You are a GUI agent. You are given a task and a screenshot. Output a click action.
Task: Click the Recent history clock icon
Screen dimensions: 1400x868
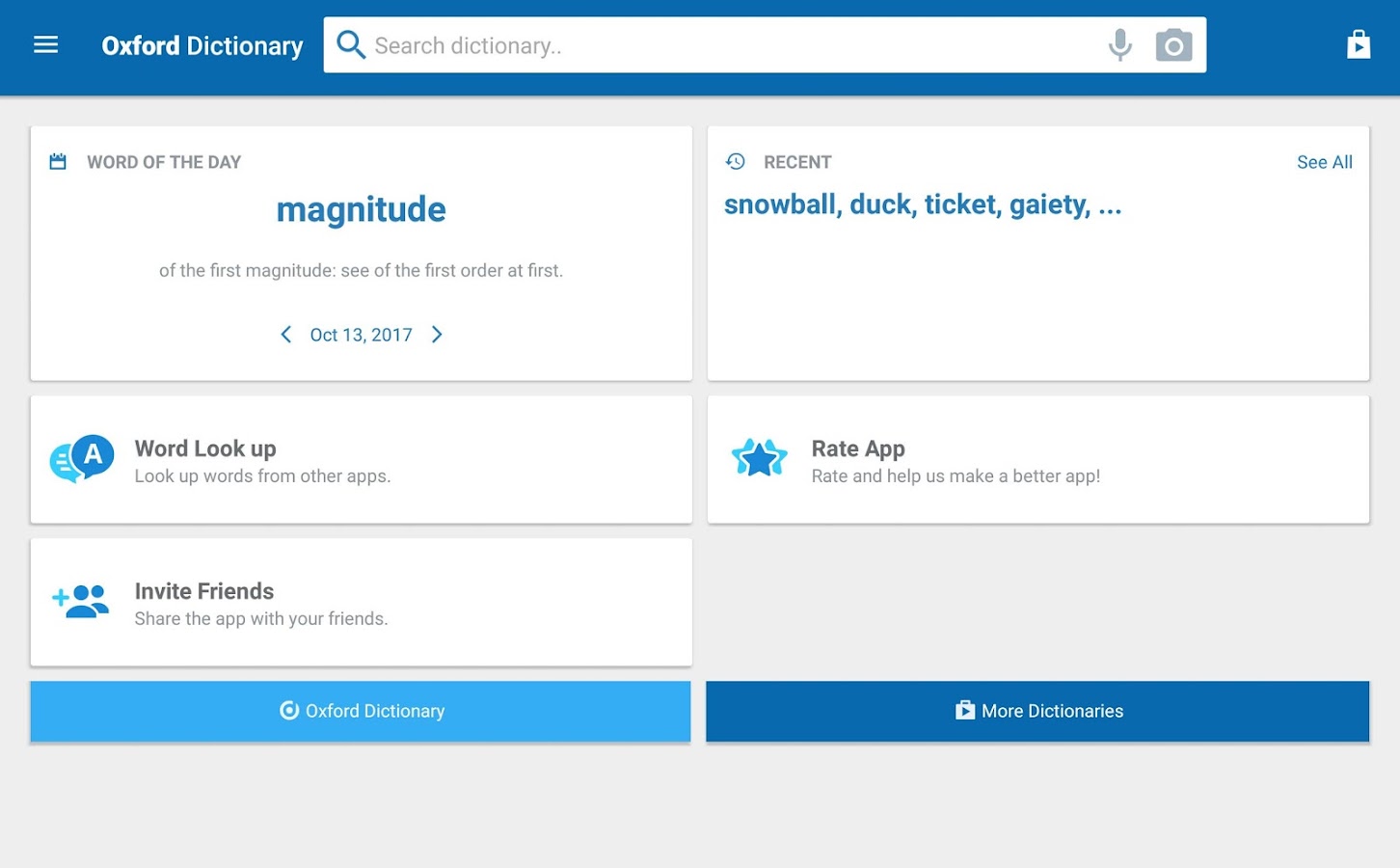(x=736, y=161)
